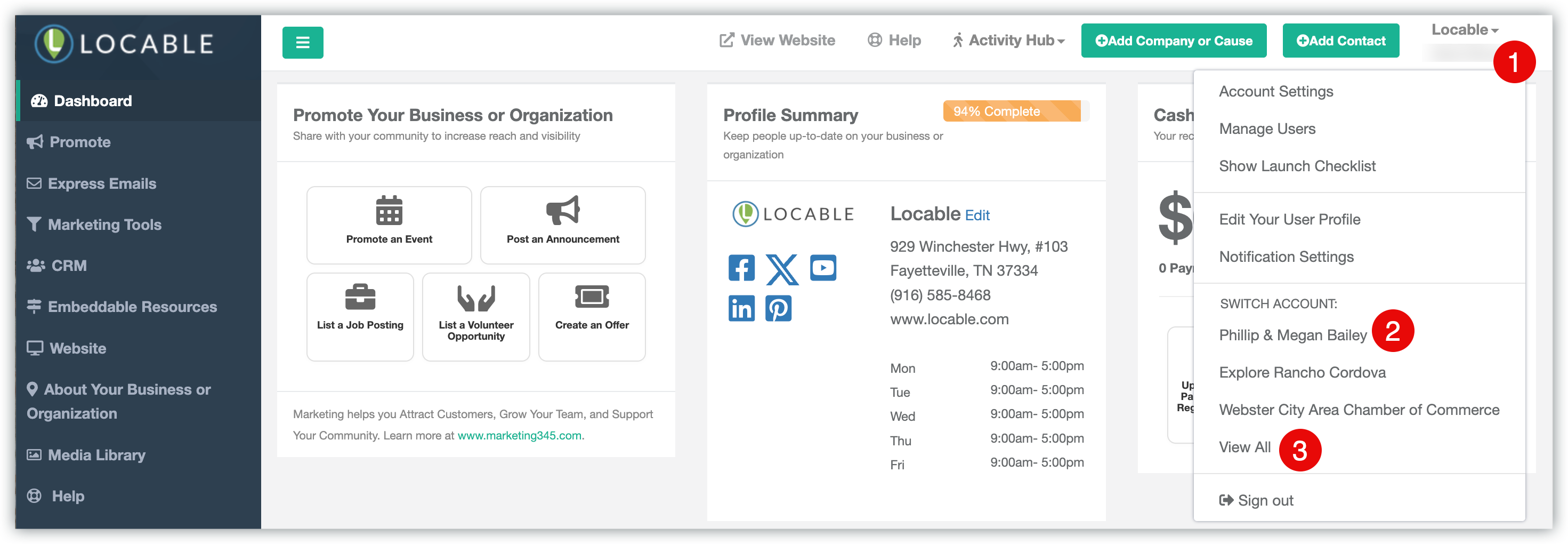This screenshot has width=1568, height=544.
Task: Click the 94% Complete progress bar
Action: coord(1016,111)
